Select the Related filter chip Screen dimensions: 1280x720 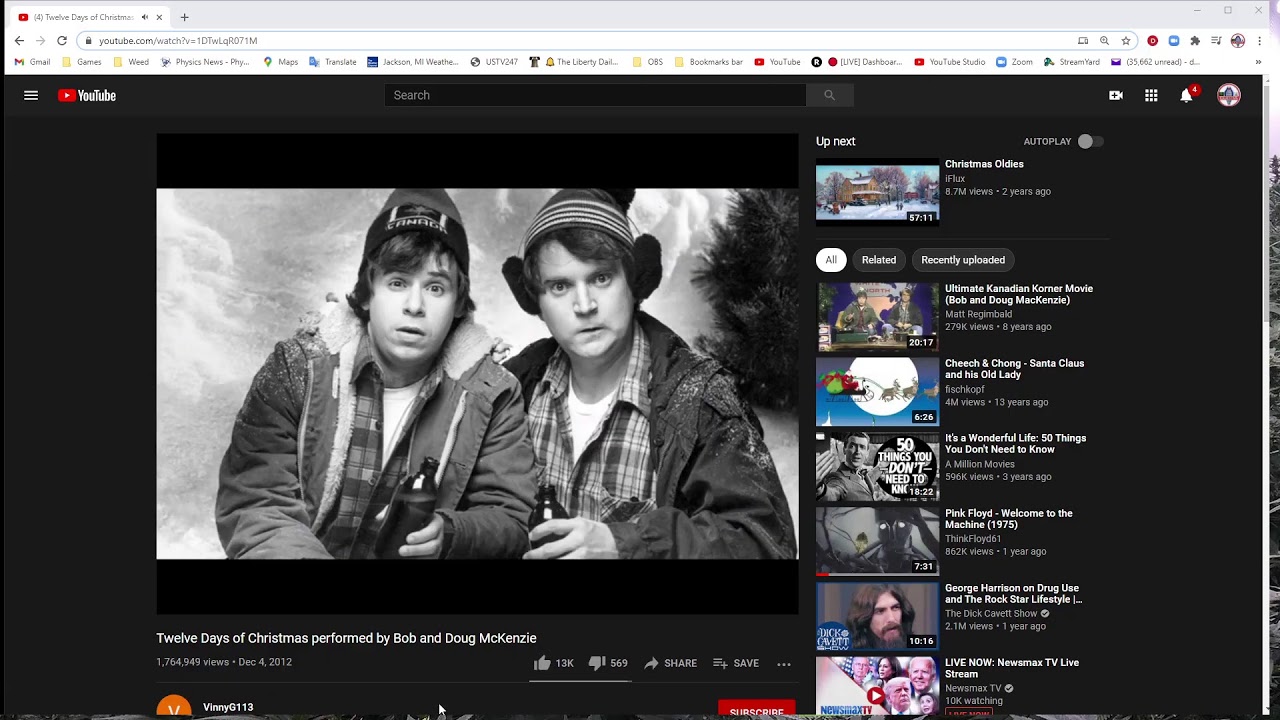[879, 260]
